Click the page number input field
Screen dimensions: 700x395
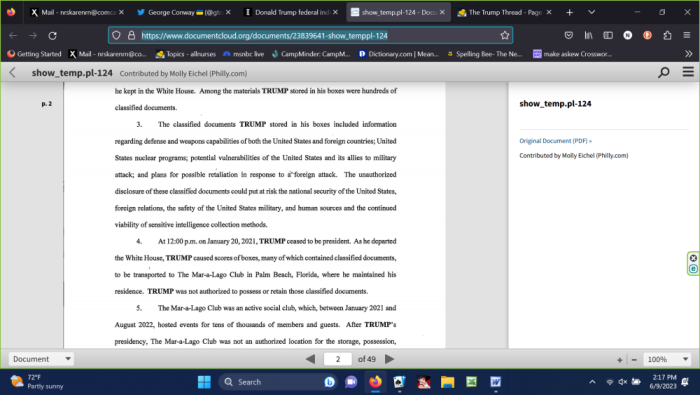tap(338, 359)
